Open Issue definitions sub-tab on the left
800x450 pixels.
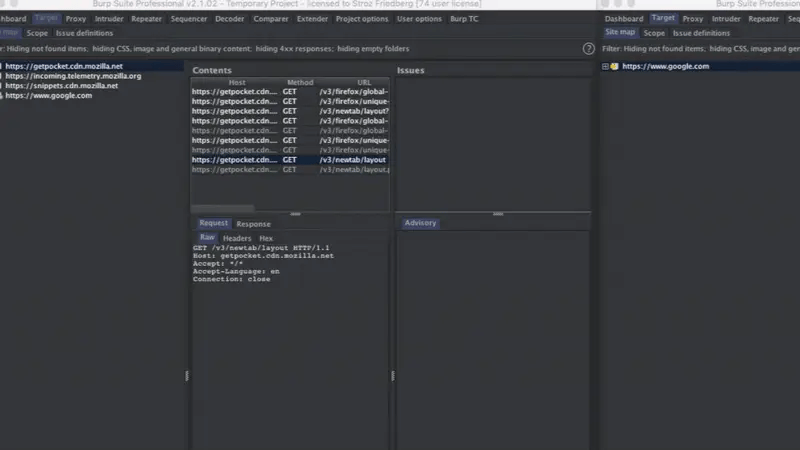click(85, 33)
